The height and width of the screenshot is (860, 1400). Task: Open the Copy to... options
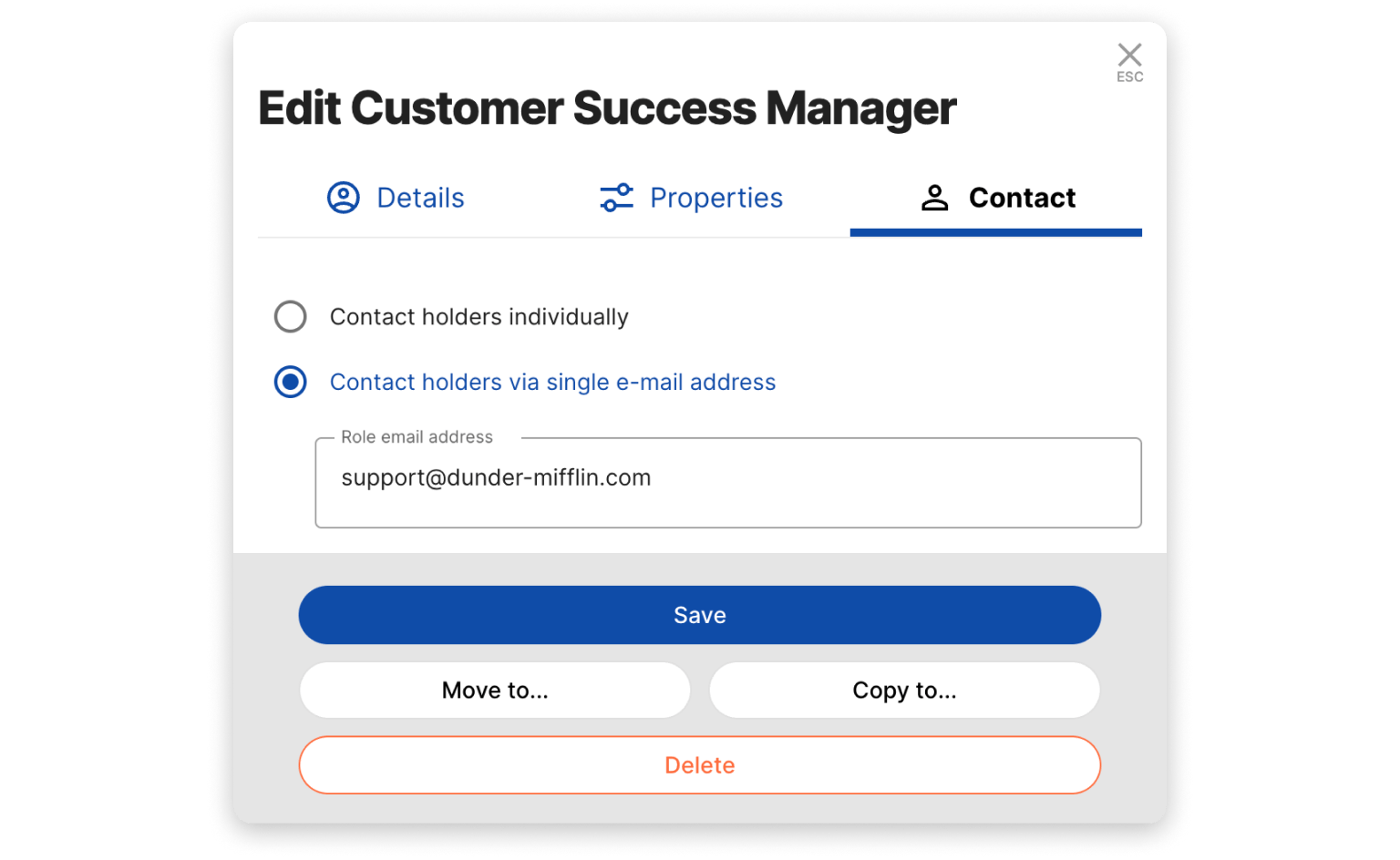(x=904, y=691)
